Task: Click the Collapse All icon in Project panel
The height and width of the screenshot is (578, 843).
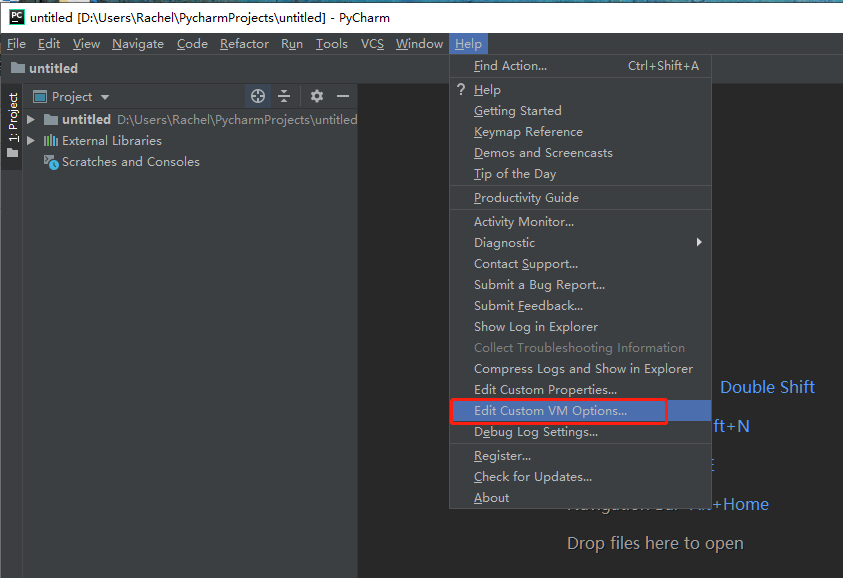Action: click(284, 96)
